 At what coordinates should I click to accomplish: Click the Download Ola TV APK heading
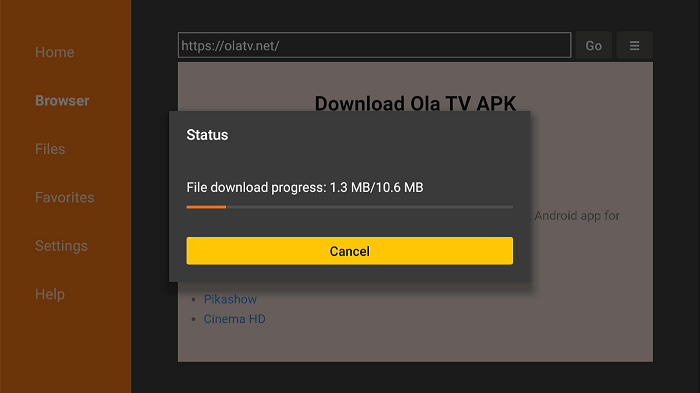point(415,104)
